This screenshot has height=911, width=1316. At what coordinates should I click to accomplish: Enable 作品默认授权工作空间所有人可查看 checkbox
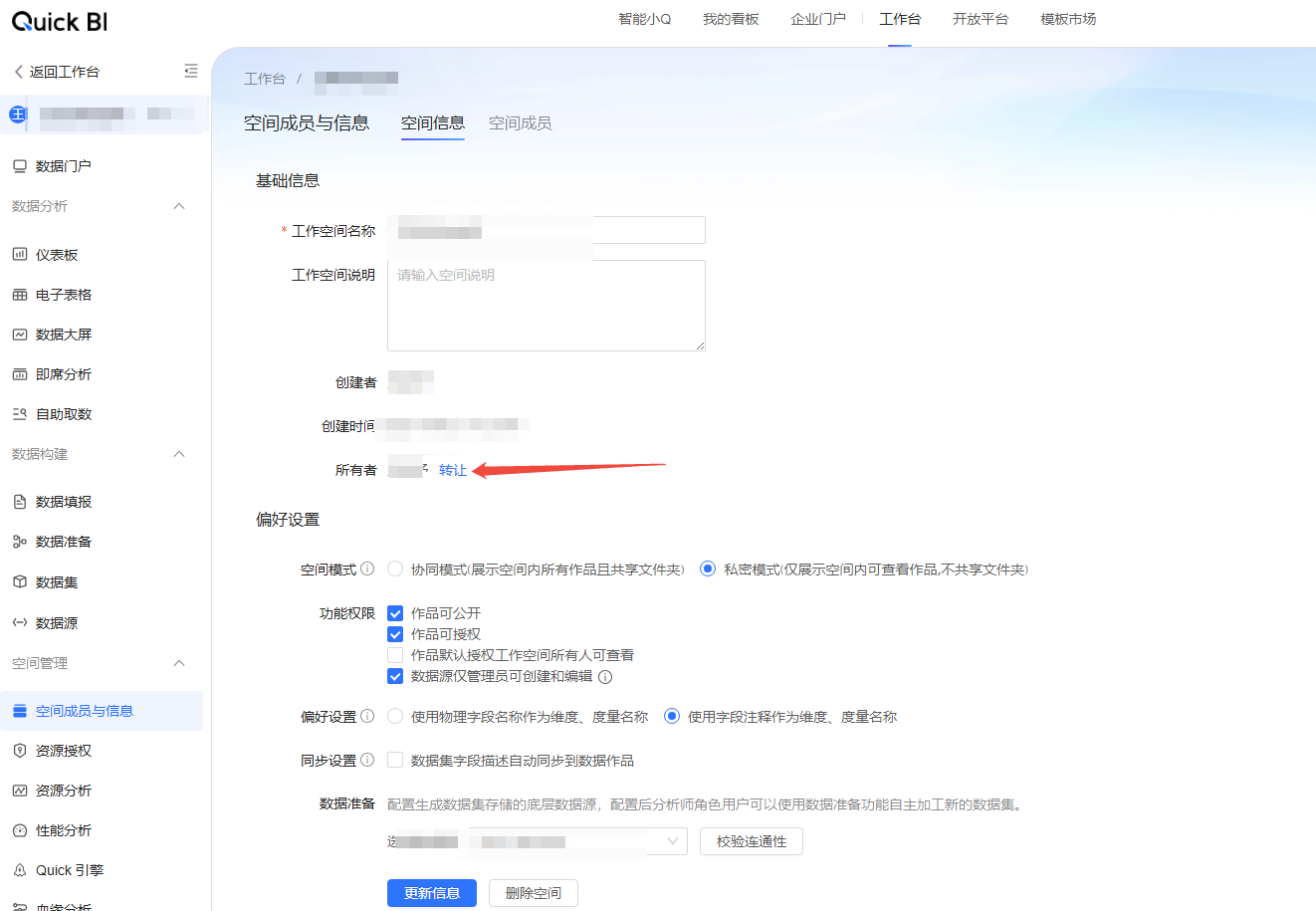(x=395, y=655)
